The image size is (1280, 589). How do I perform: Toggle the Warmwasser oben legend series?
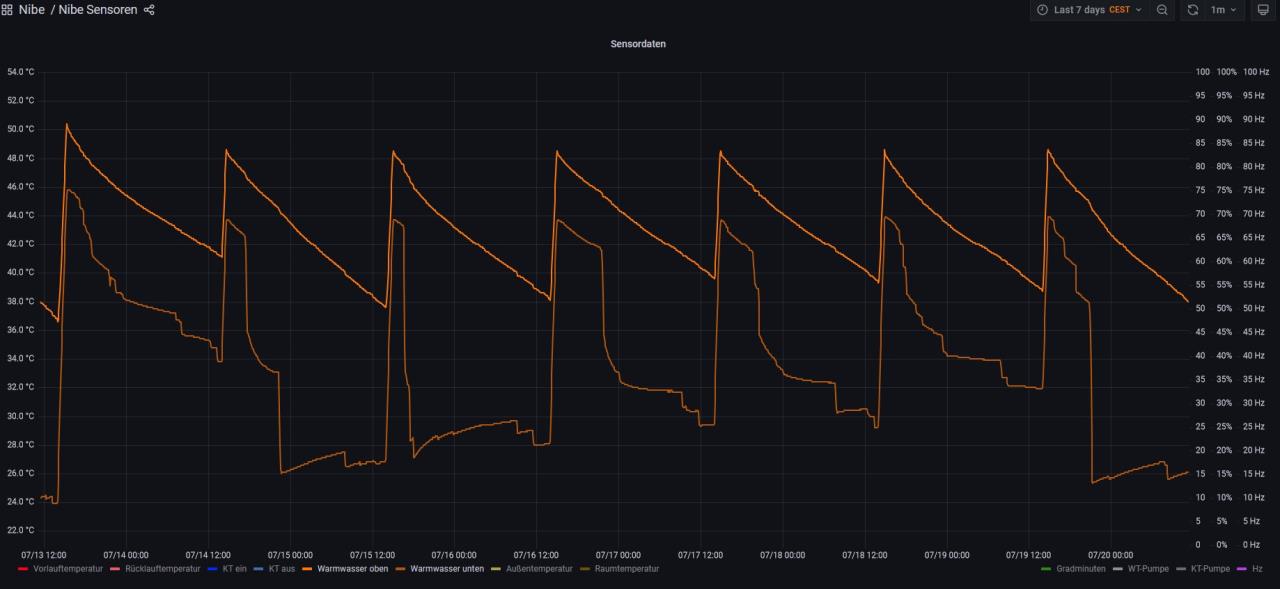pos(351,569)
